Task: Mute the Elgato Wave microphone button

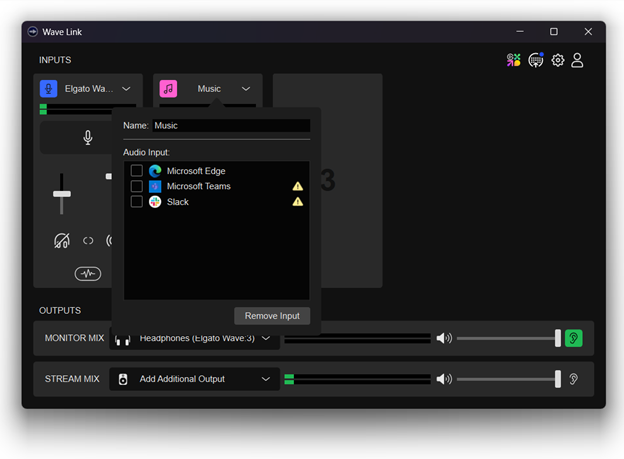Action: 88,138
